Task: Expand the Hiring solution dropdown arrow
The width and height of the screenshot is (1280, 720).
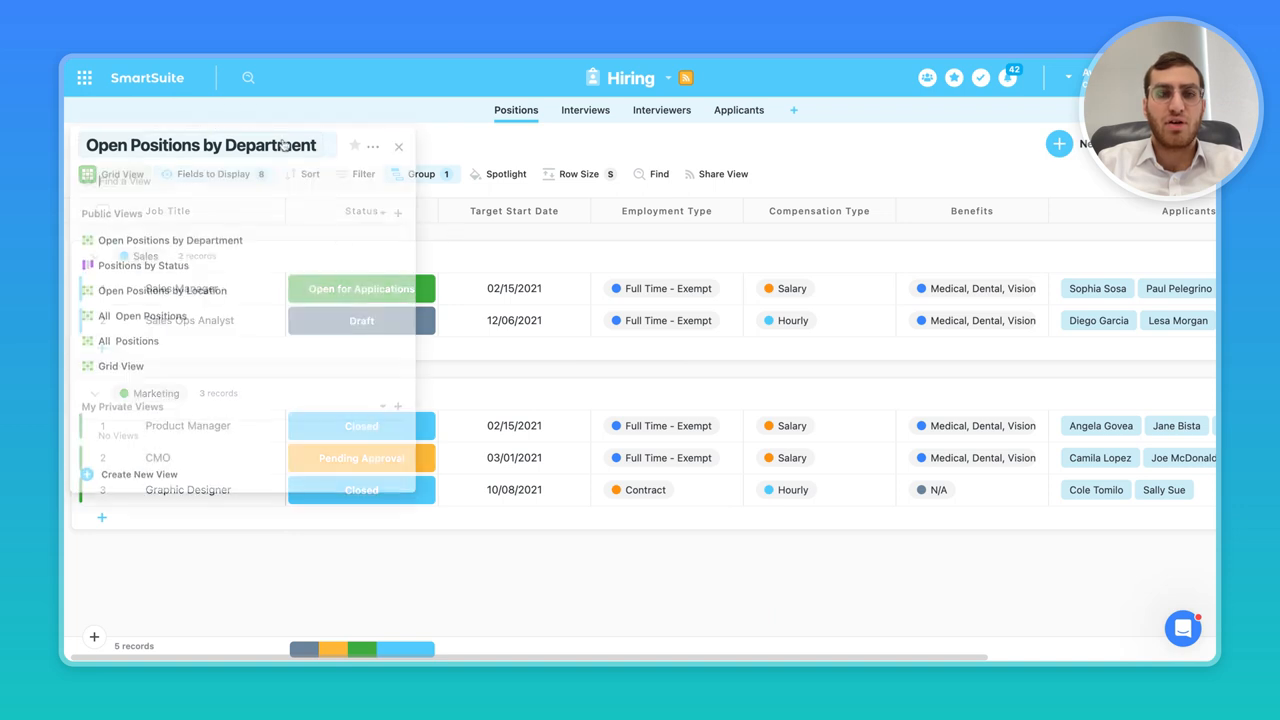Action: point(668,78)
